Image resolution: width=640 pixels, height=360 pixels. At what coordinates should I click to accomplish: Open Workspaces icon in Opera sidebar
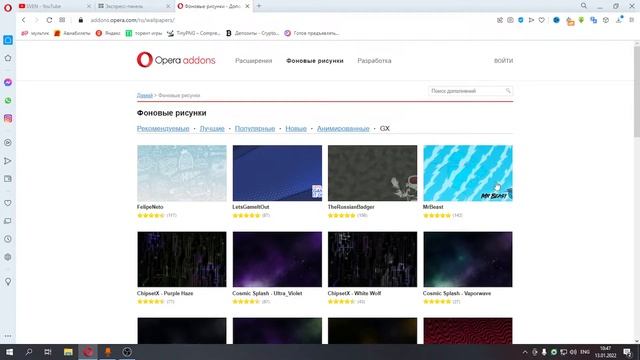pos(8,40)
